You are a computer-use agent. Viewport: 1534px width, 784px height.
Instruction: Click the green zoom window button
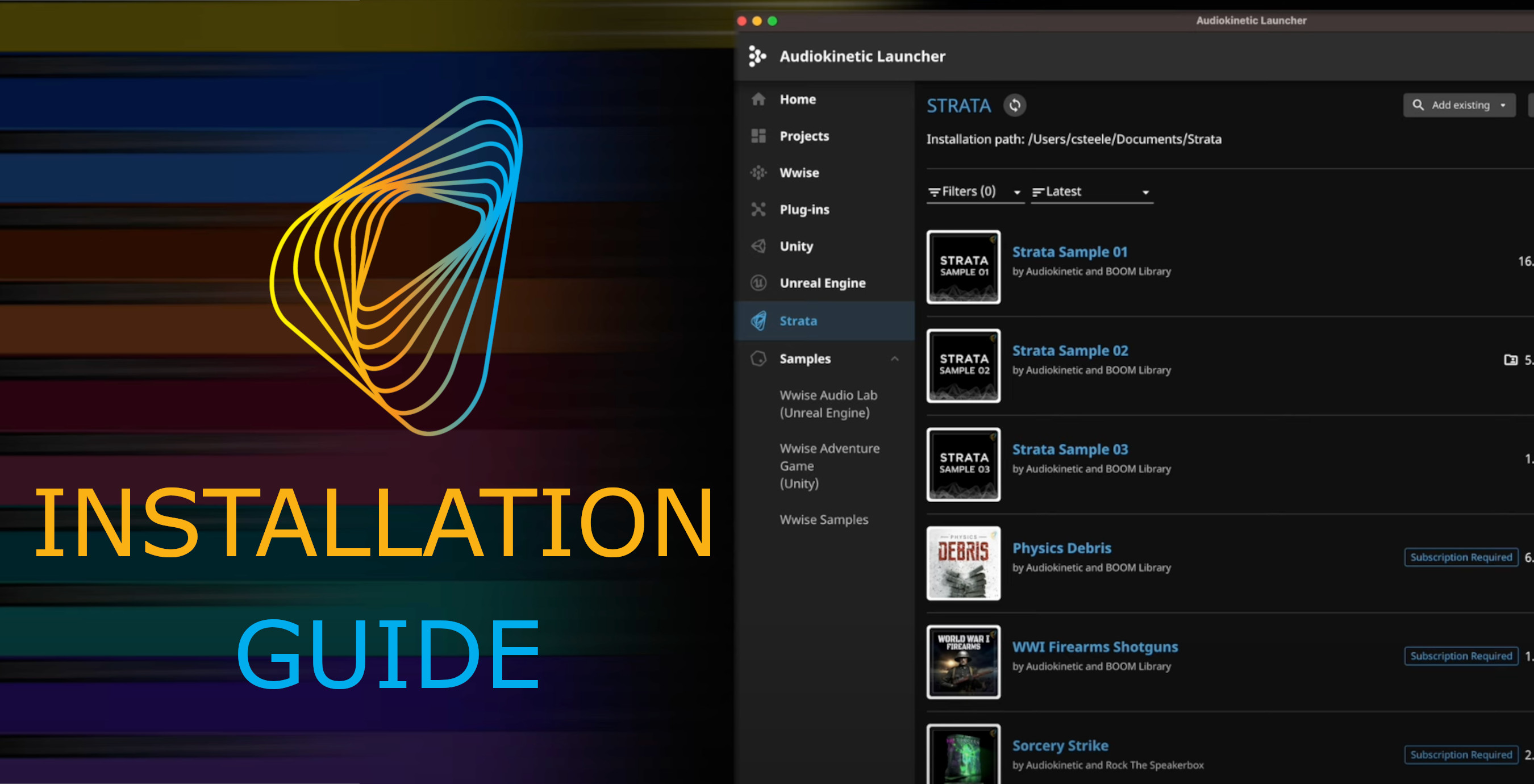click(772, 21)
